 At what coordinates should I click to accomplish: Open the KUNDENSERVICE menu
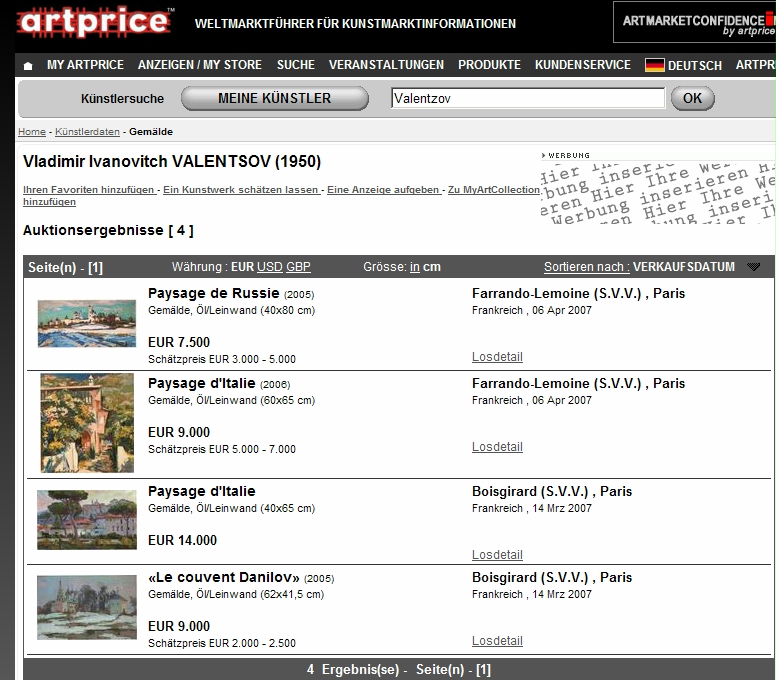tap(582, 65)
